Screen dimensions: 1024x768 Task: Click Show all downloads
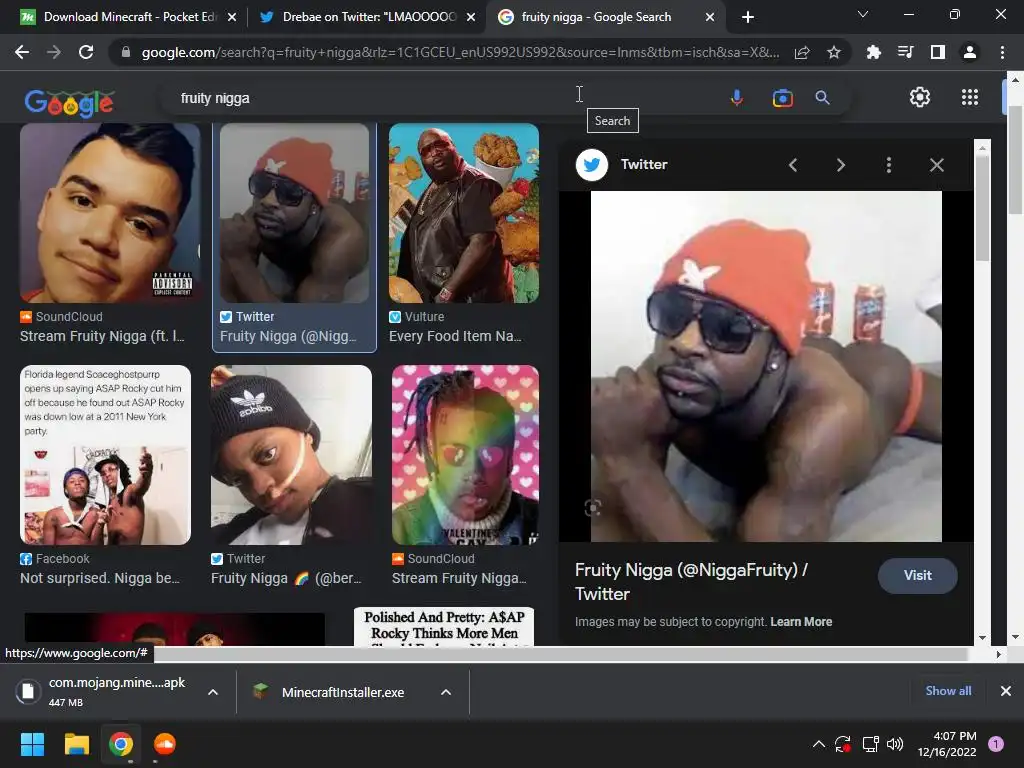tap(948, 691)
